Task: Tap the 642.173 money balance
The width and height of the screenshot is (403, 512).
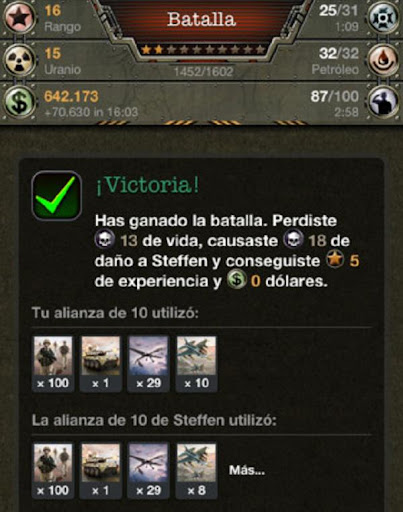Action: (71, 96)
